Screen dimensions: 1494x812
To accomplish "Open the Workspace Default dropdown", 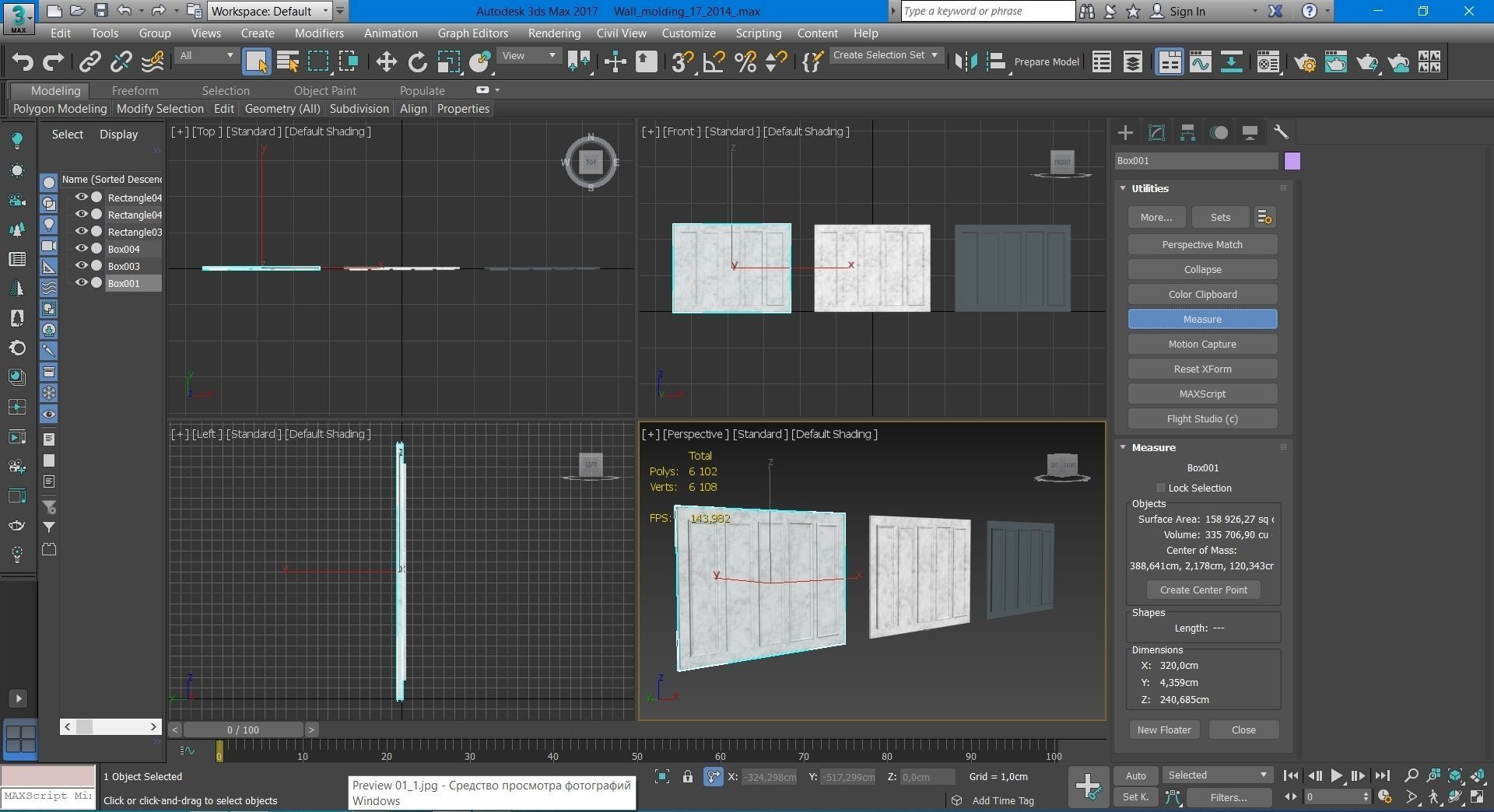I will (x=270, y=11).
